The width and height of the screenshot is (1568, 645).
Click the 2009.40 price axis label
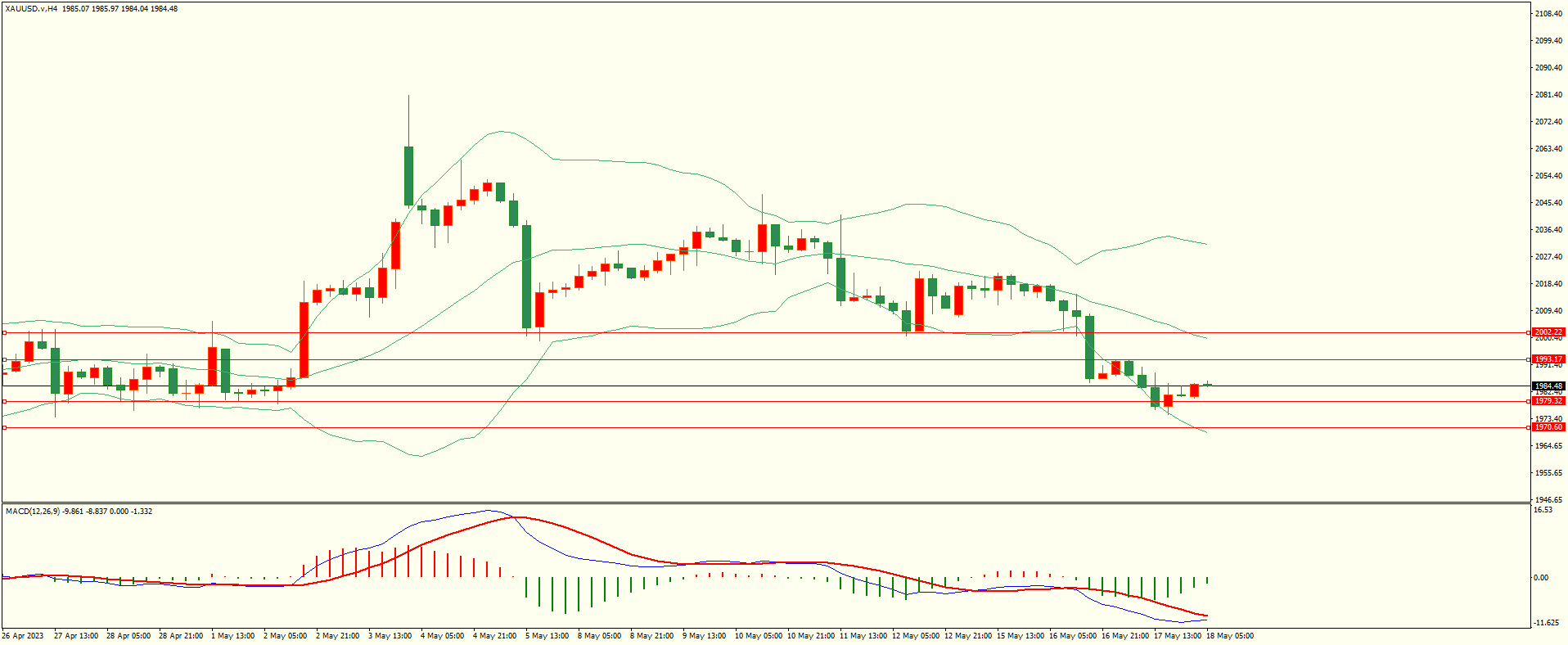click(1548, 311)
